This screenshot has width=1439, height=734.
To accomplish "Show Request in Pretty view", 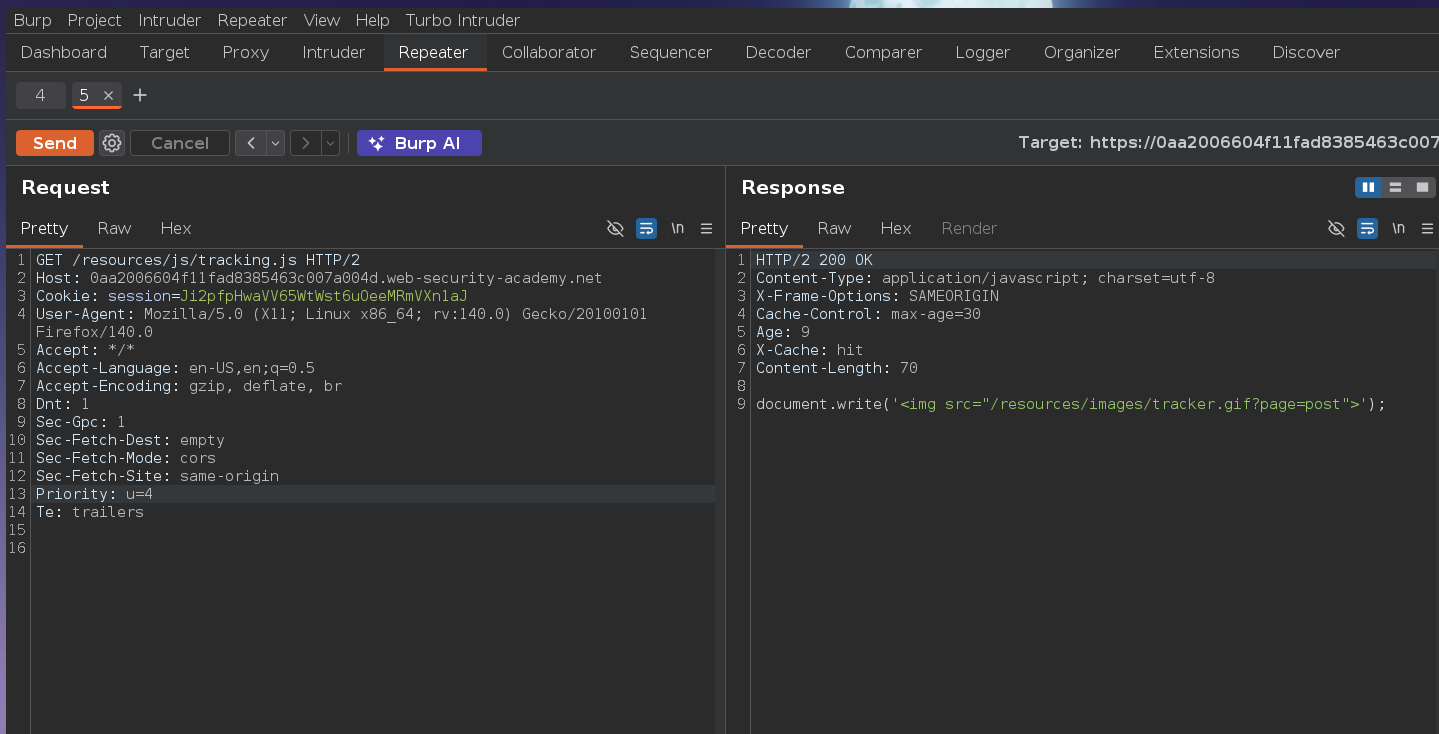I will click(44, 228).
